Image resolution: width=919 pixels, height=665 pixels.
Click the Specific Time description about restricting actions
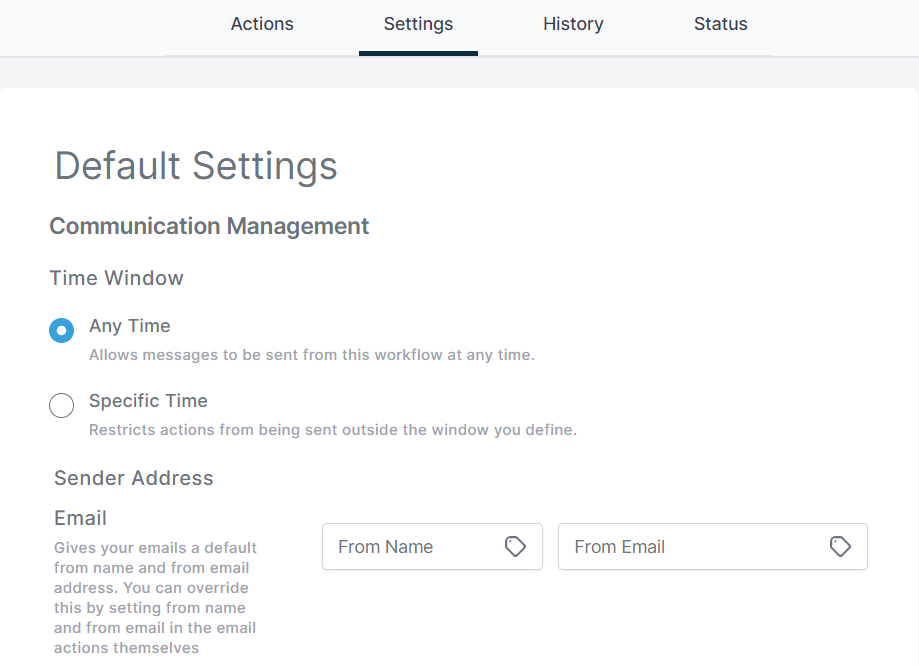[333, 430]
